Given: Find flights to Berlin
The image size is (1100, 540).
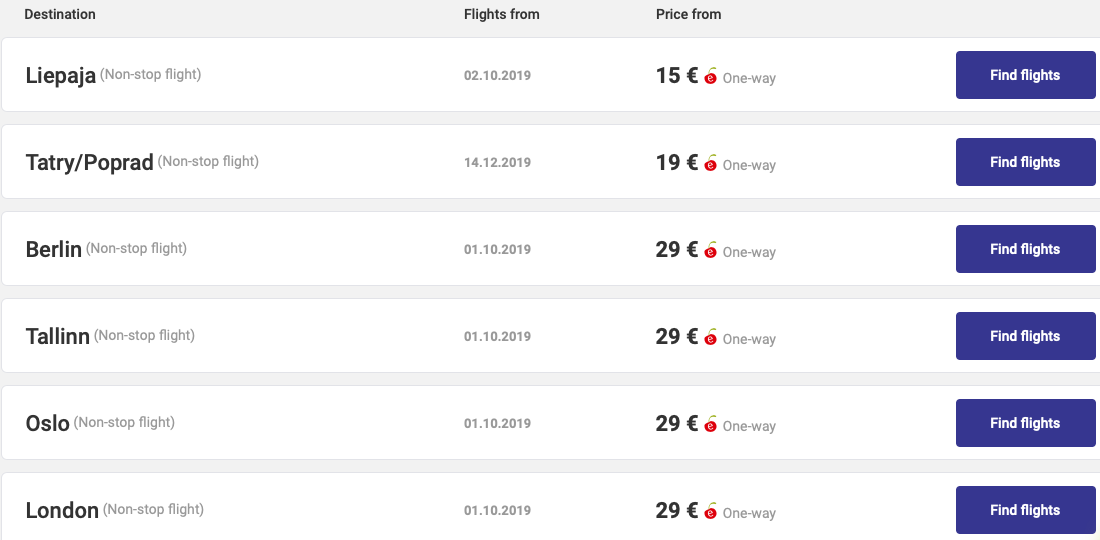Looking at the screenshot, I should coord(1025,249).
